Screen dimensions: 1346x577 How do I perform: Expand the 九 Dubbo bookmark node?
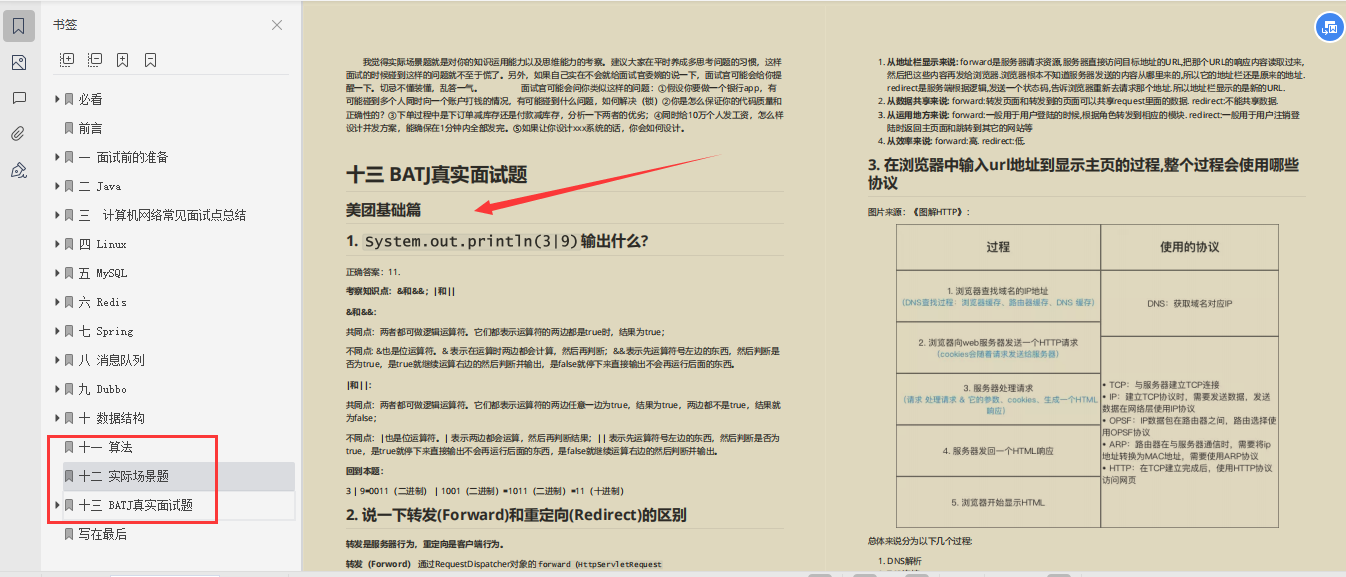[57, 389]
